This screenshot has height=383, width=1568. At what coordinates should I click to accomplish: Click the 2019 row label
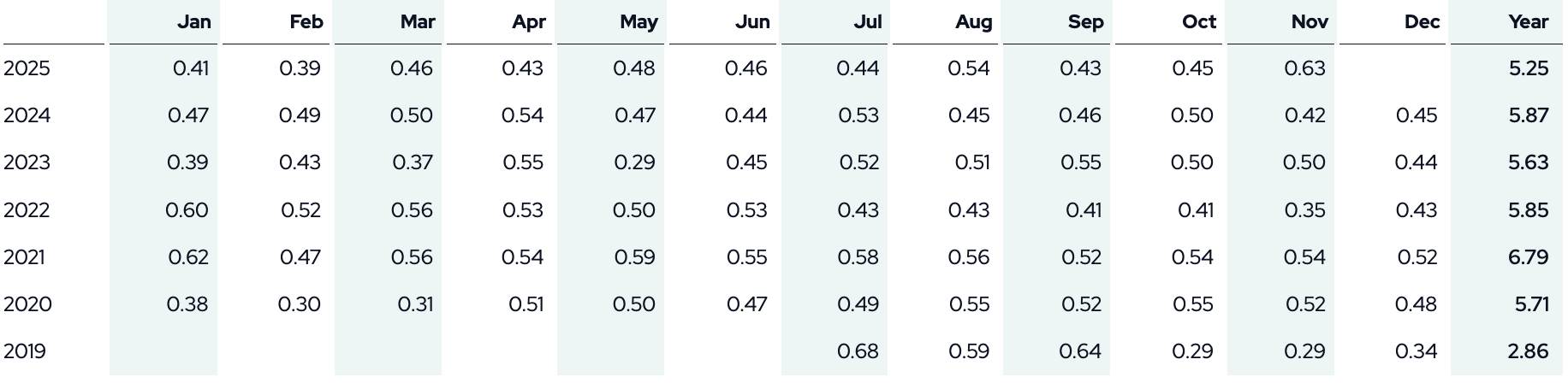[25, 351]
